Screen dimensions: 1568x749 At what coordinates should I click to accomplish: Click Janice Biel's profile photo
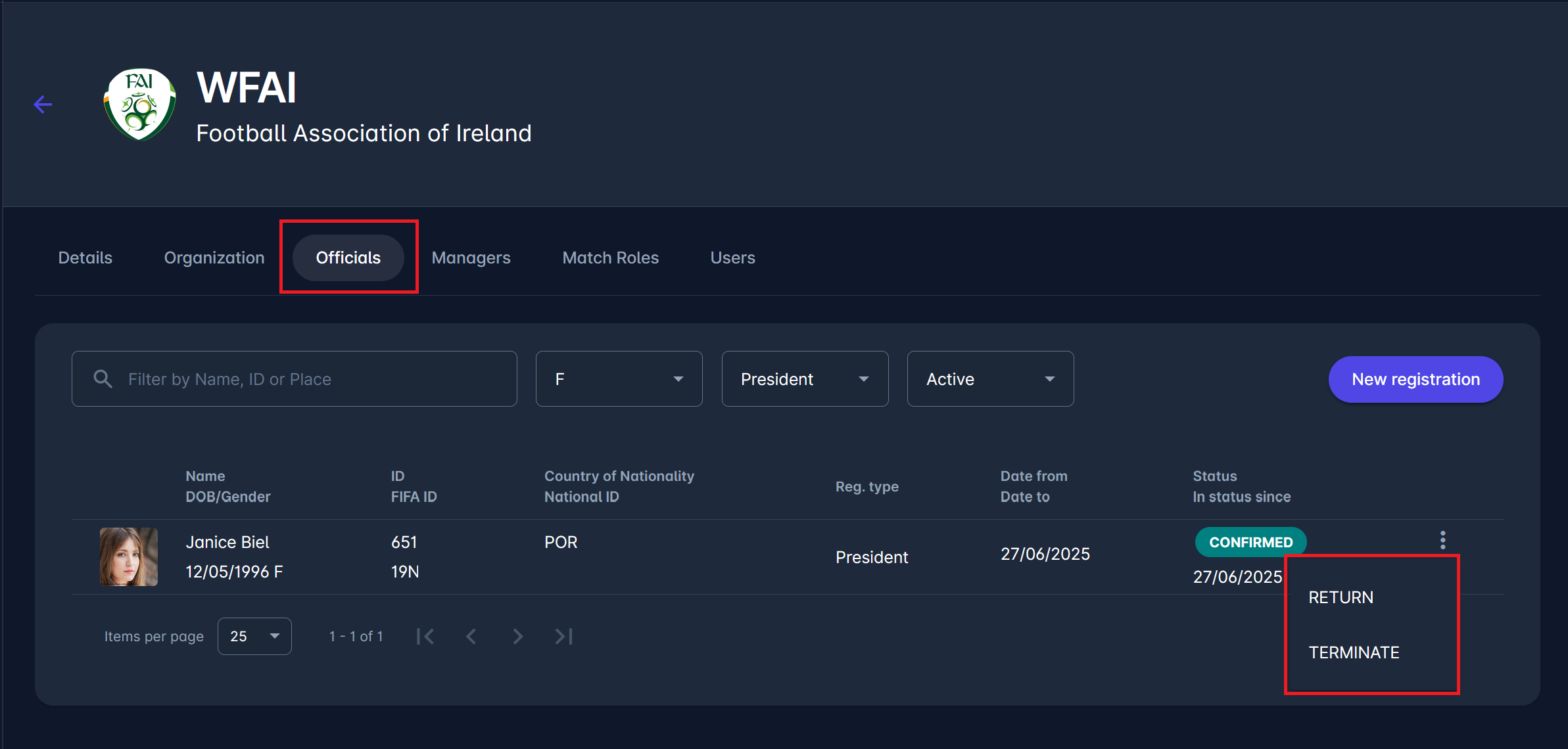(x=129, y=556)
